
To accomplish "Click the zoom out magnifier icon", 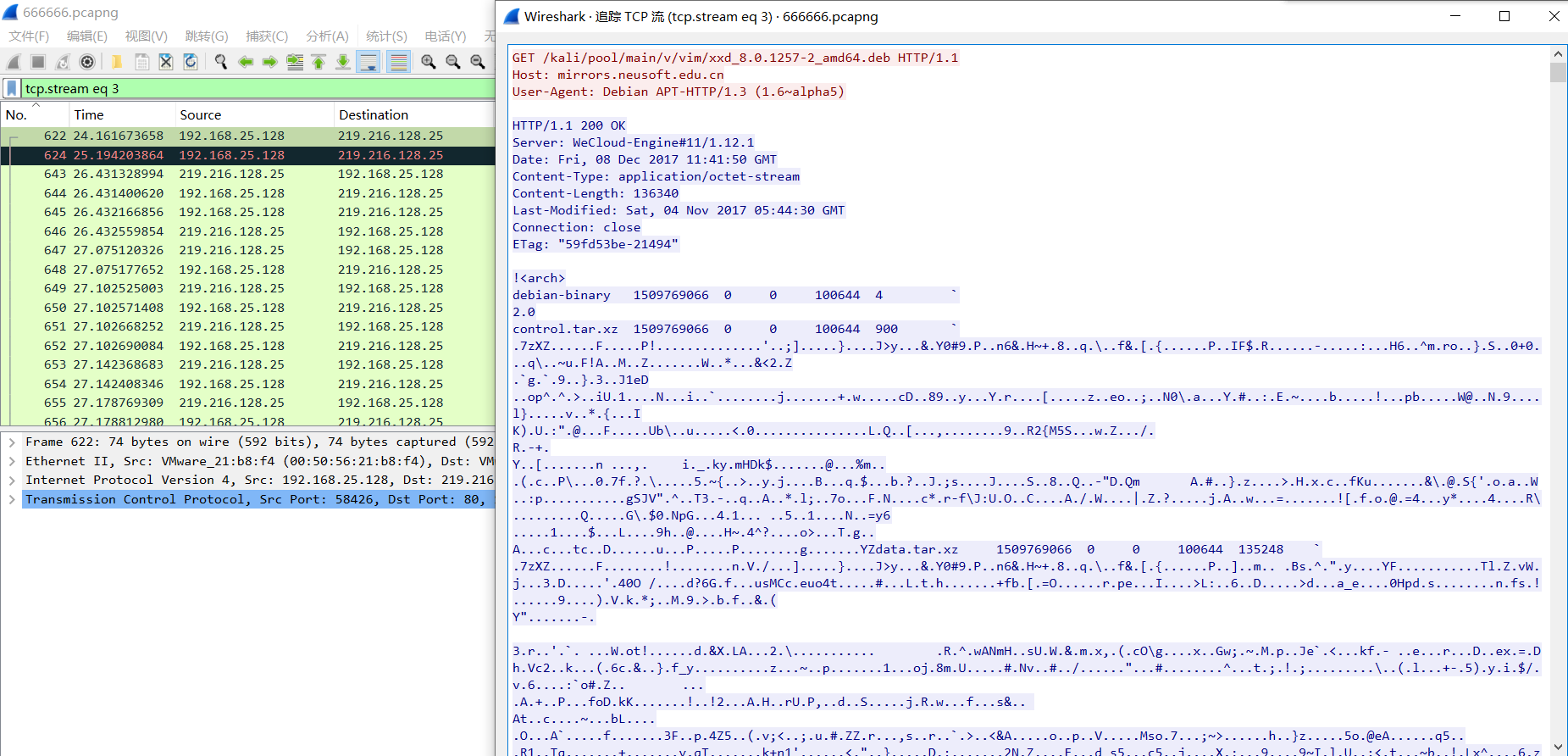I will [453, 62].
